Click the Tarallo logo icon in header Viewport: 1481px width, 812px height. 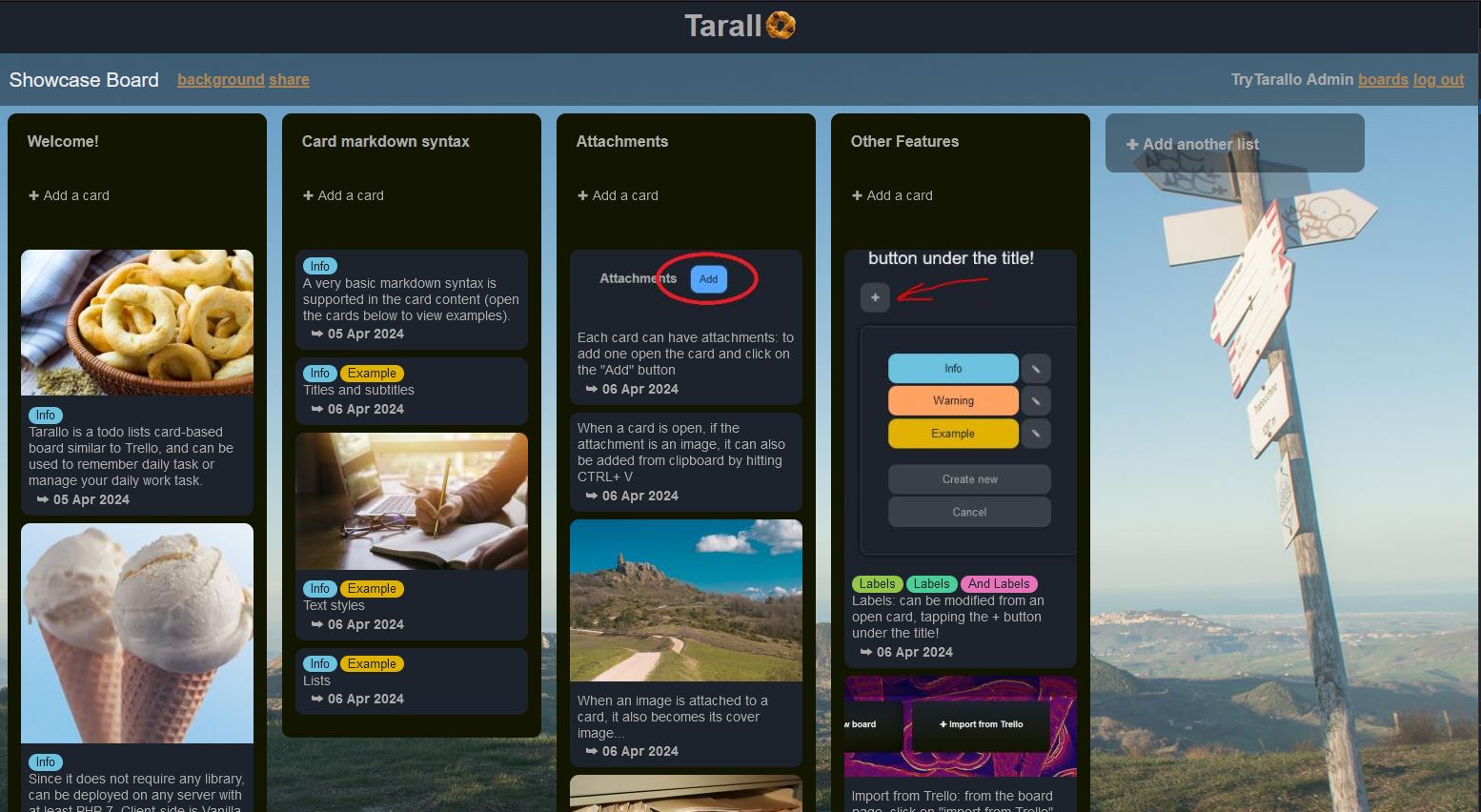tap(781, 26)
